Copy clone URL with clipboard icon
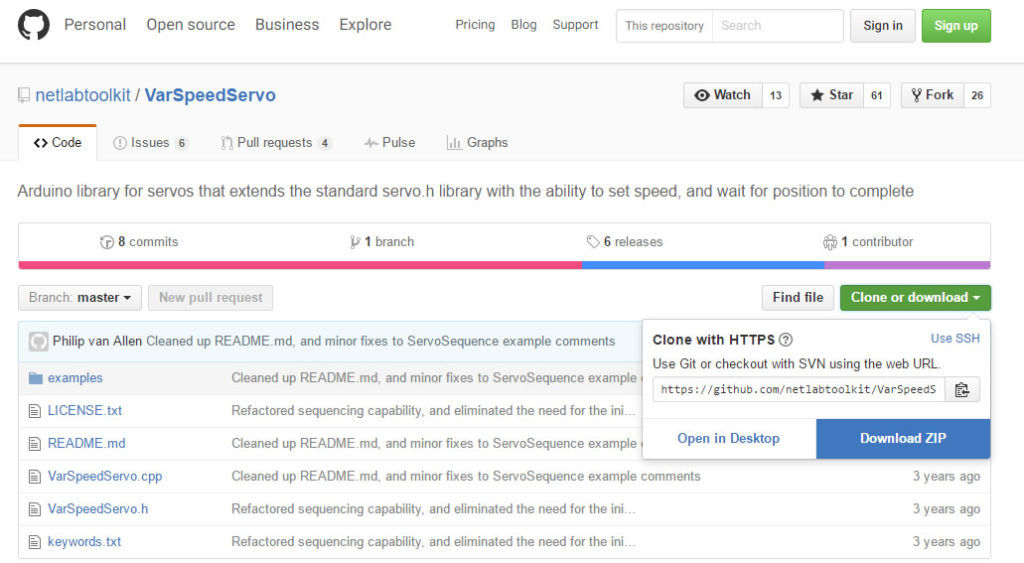 pos(962,390)
